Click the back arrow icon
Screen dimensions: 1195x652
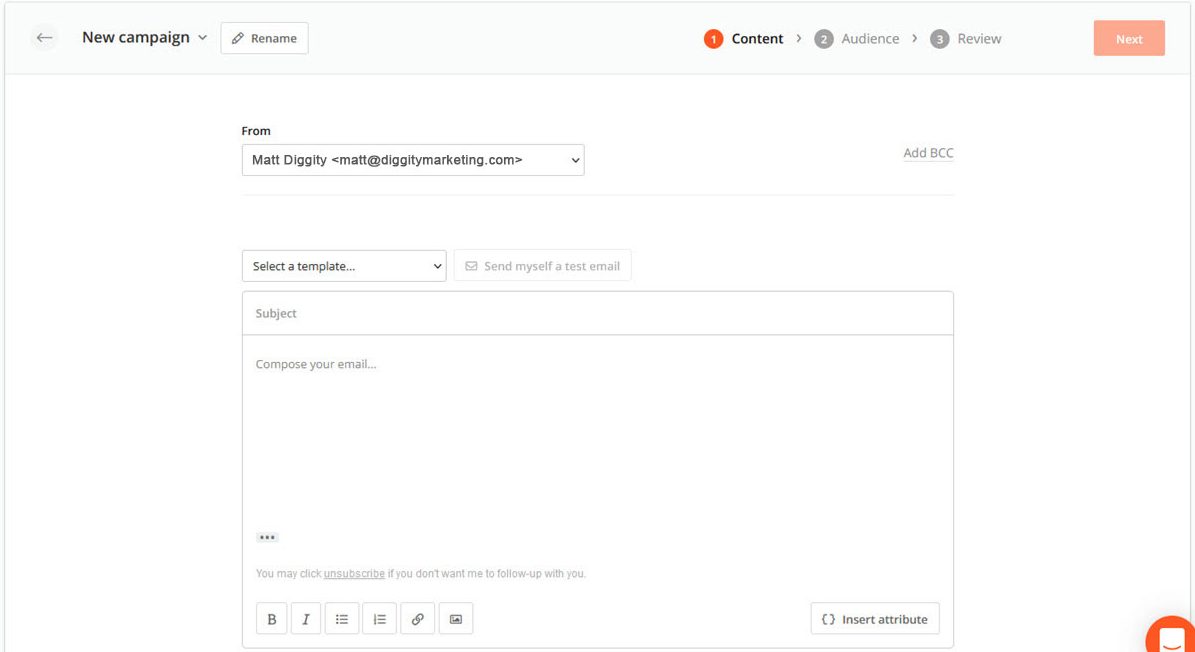(x=44, y=38)
